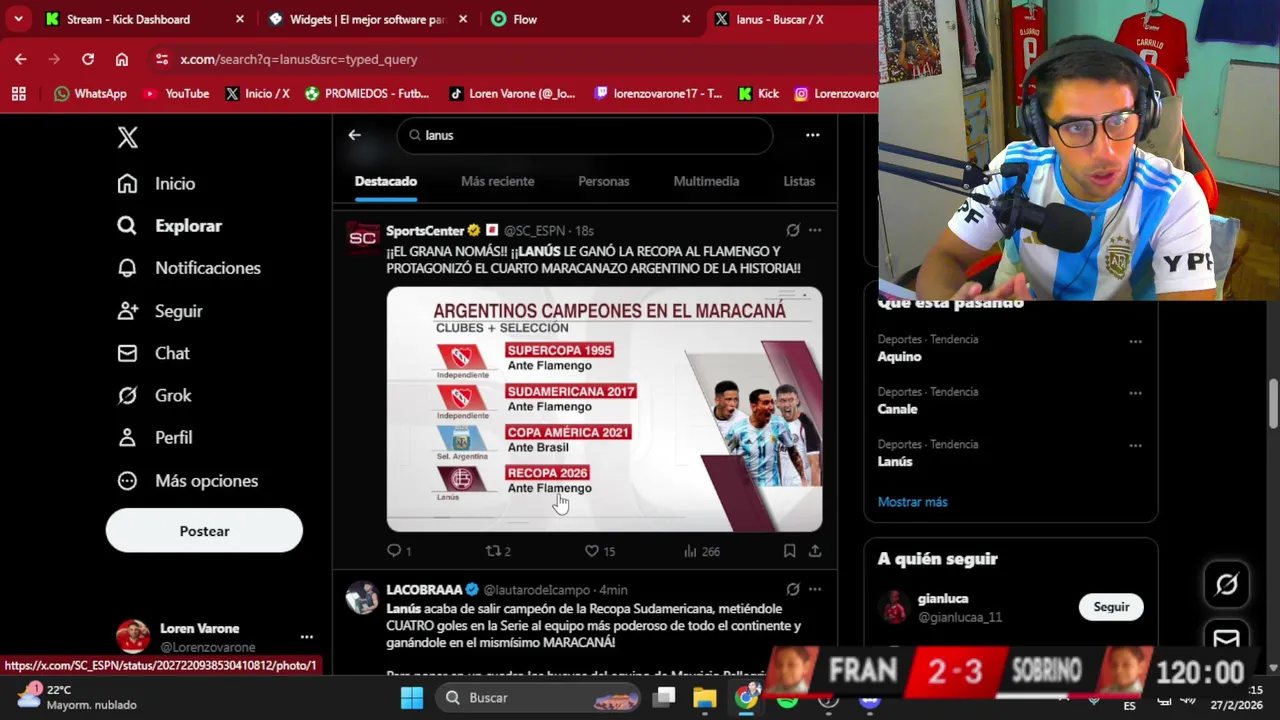Switch to Destacado tab
The width and height of the screenshot is (1280, 720).
(386, 181)
